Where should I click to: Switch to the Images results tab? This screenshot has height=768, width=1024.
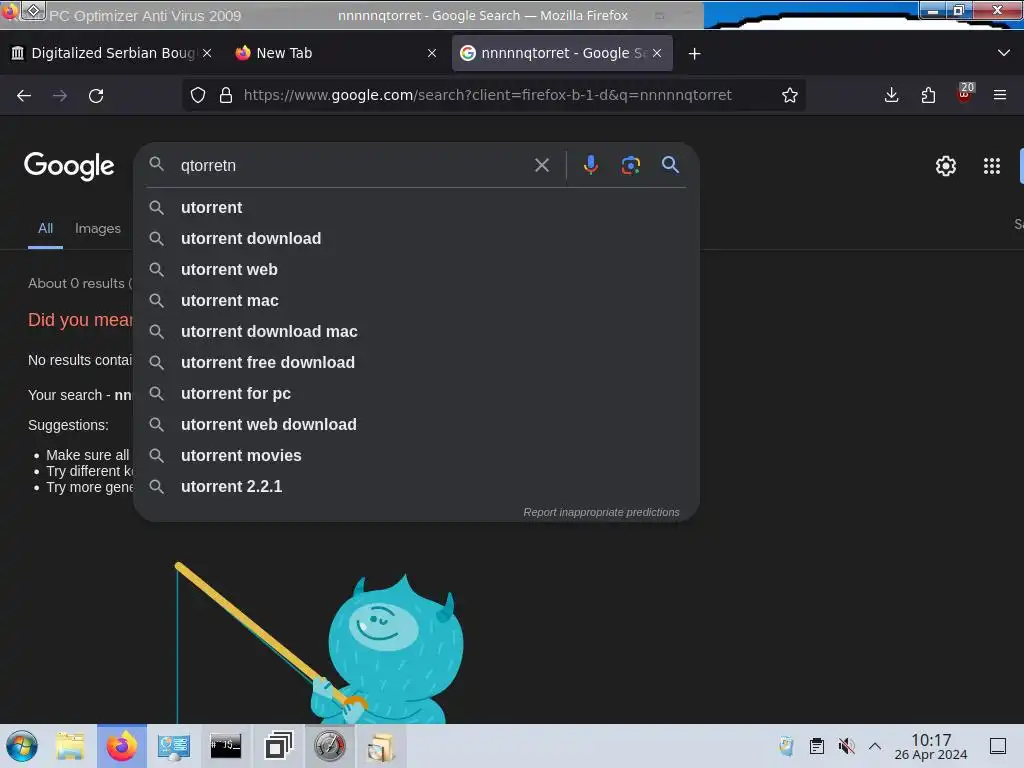coord(97,229)
